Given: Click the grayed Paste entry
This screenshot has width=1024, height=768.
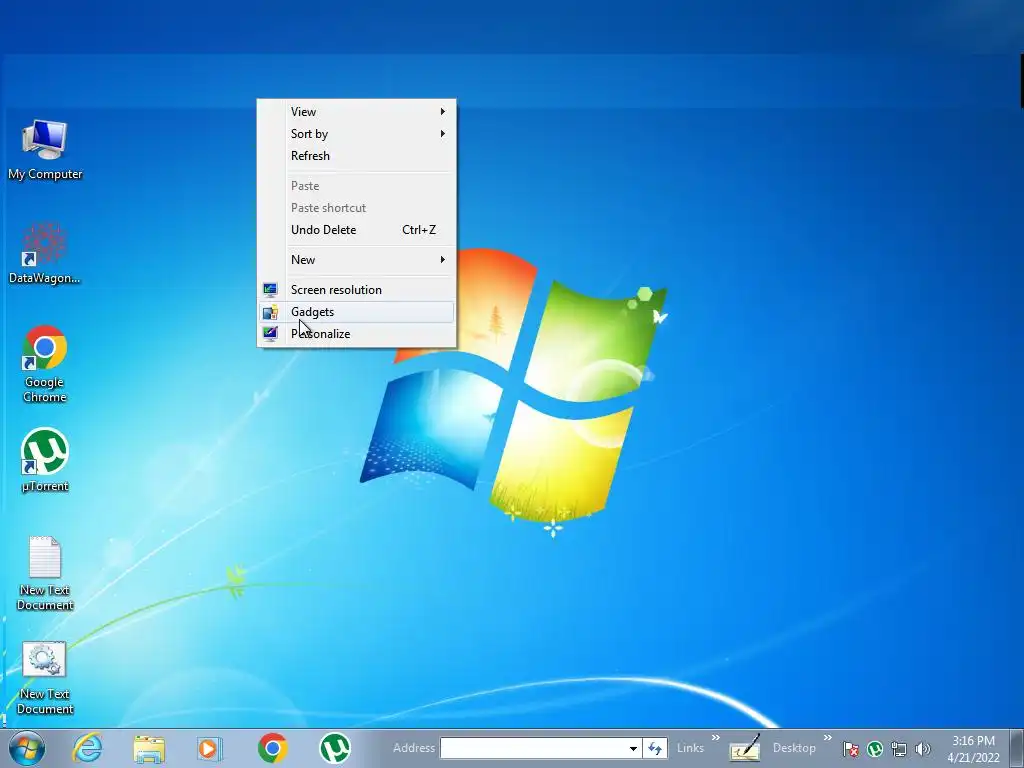Looking at the screenshot, I should coord(357,186).
